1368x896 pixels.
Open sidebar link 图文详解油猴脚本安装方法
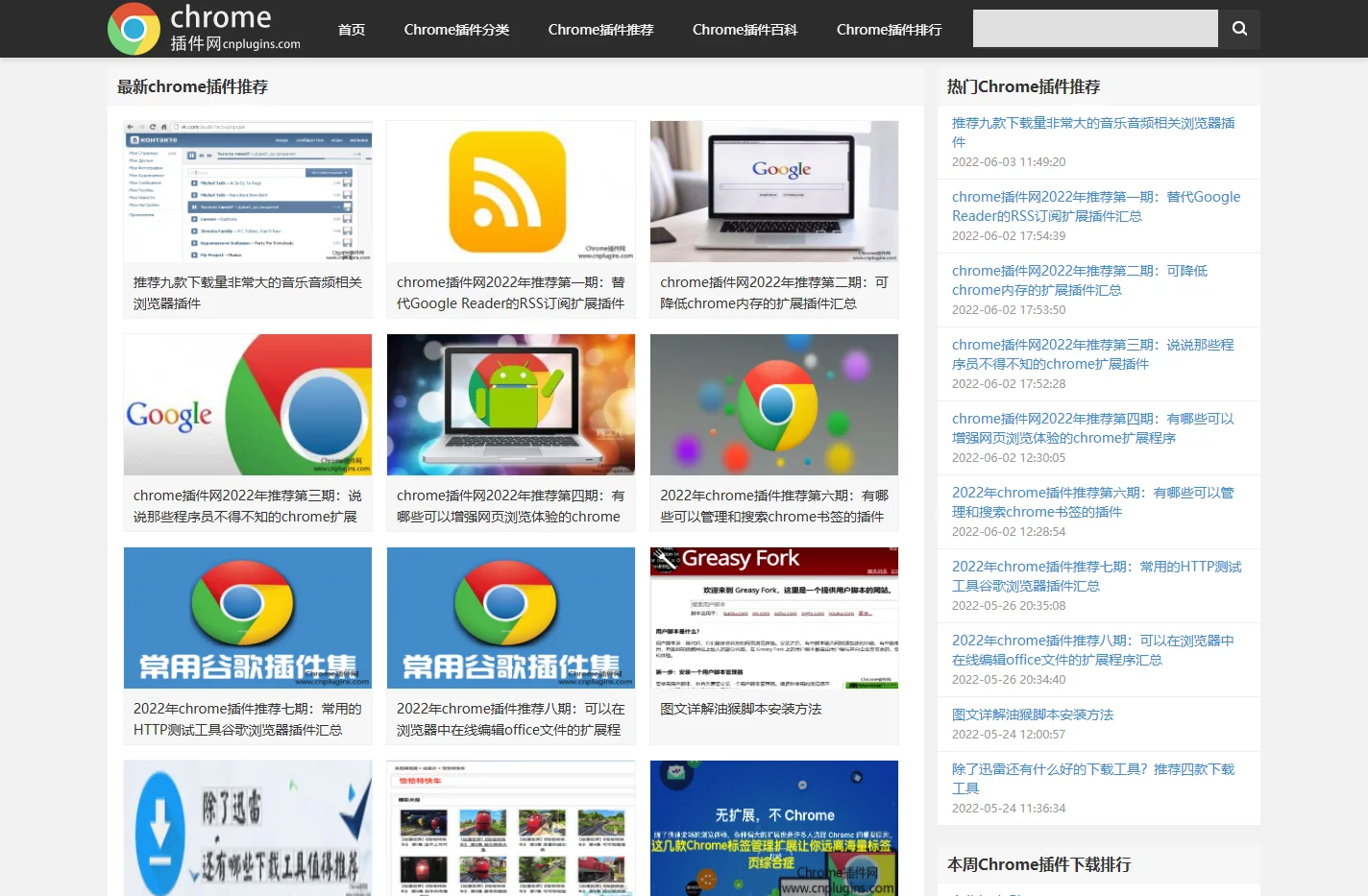(1033, 714)
